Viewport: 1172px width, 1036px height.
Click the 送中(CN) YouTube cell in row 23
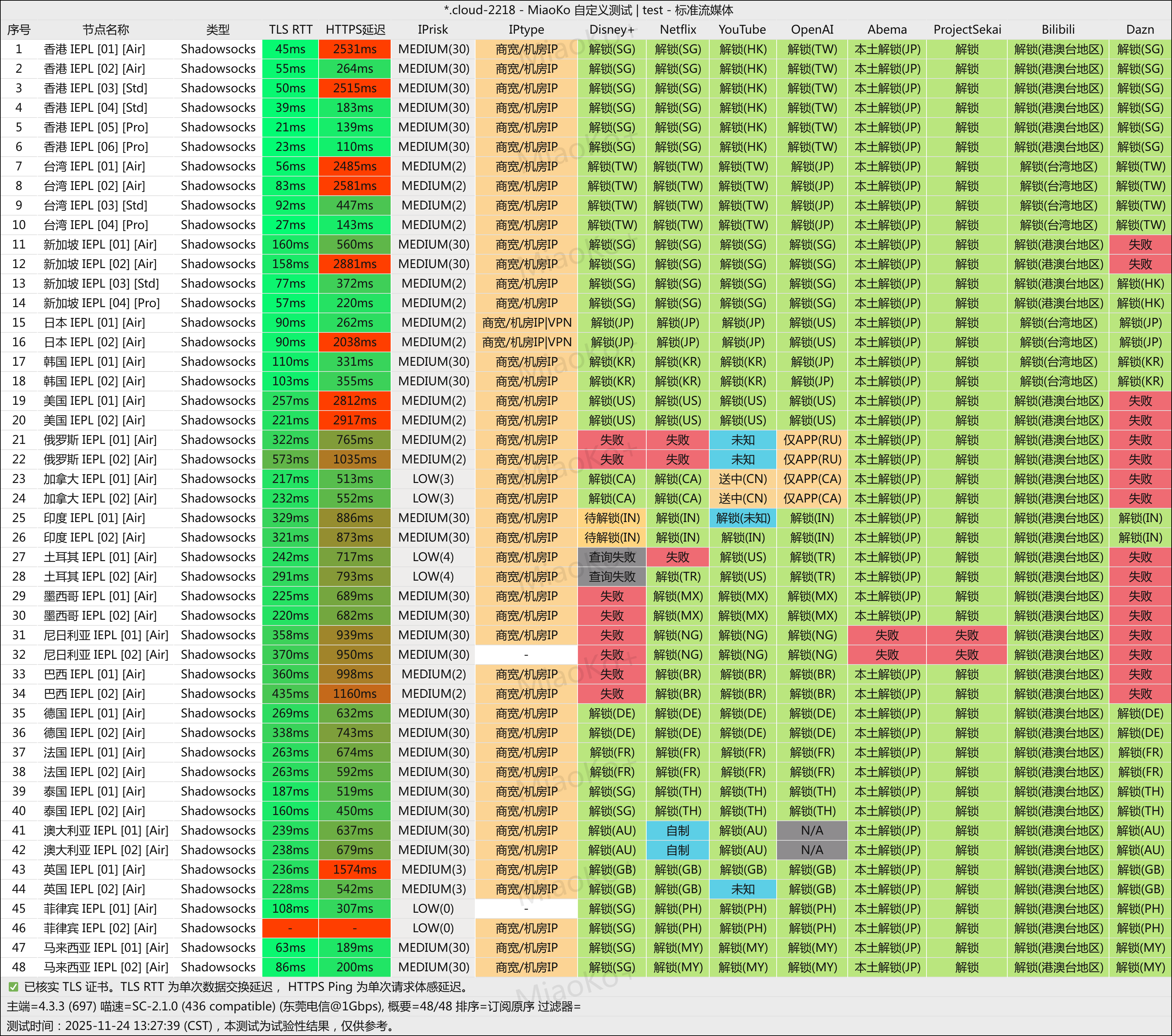click(x=743, y=479)
